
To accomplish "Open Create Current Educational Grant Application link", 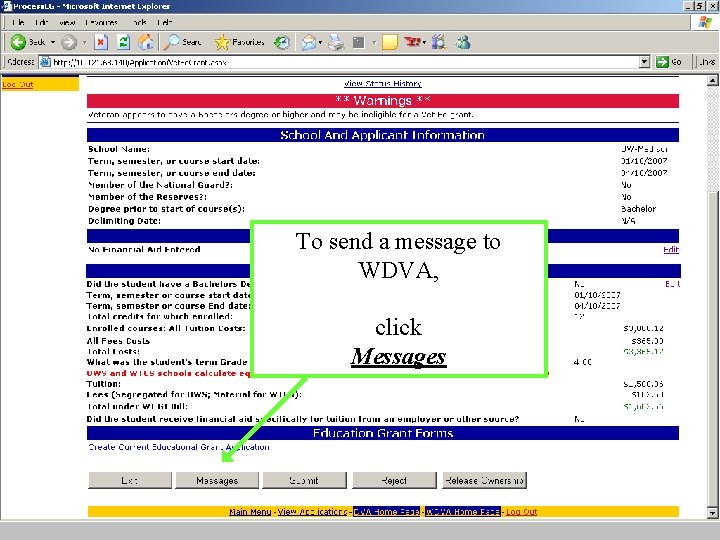I will [179, 447].
